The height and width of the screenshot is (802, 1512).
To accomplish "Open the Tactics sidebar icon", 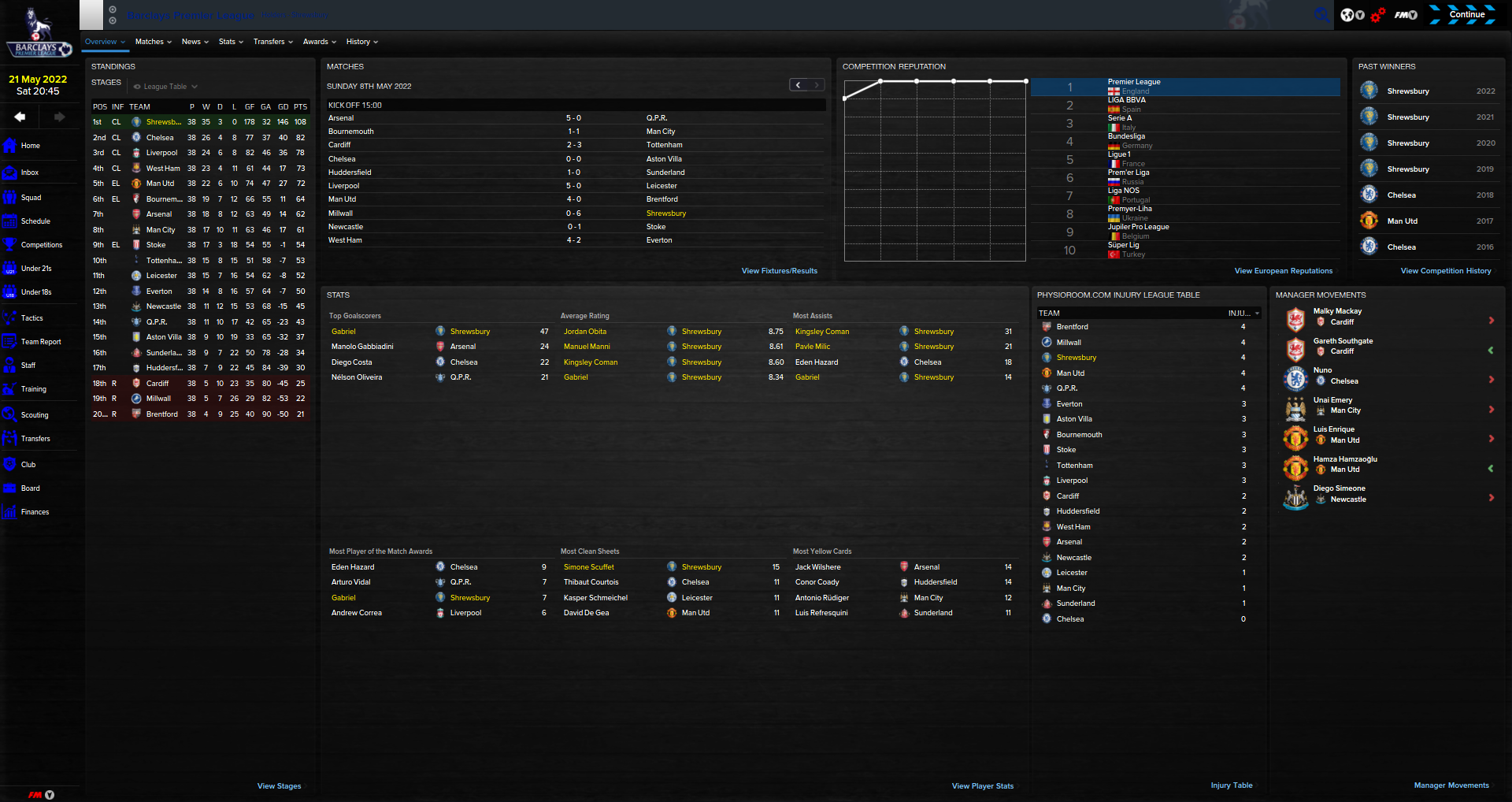I will pyautogui.click(x=9, y=317).
